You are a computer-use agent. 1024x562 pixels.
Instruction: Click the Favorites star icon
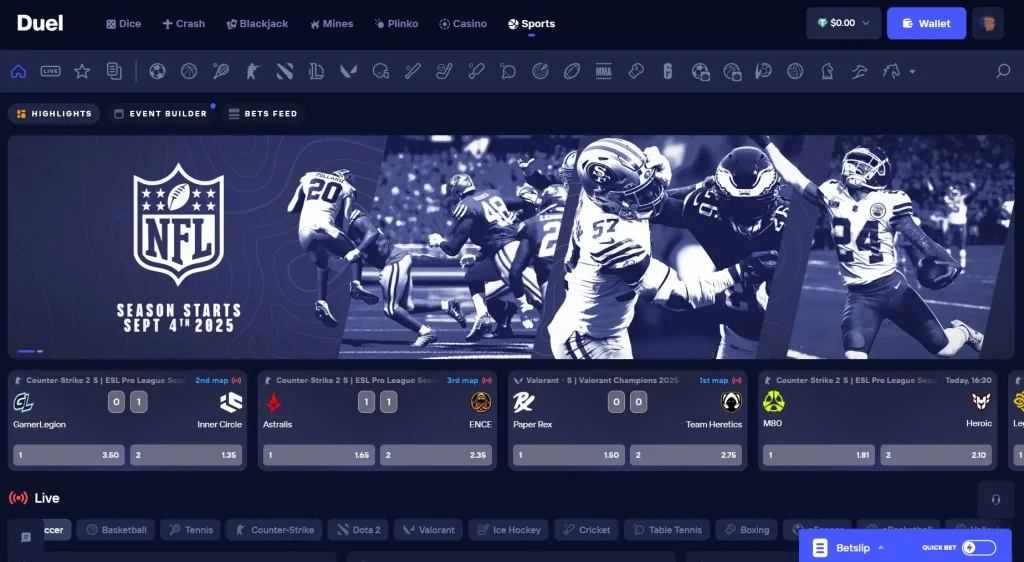coord(82,71)
